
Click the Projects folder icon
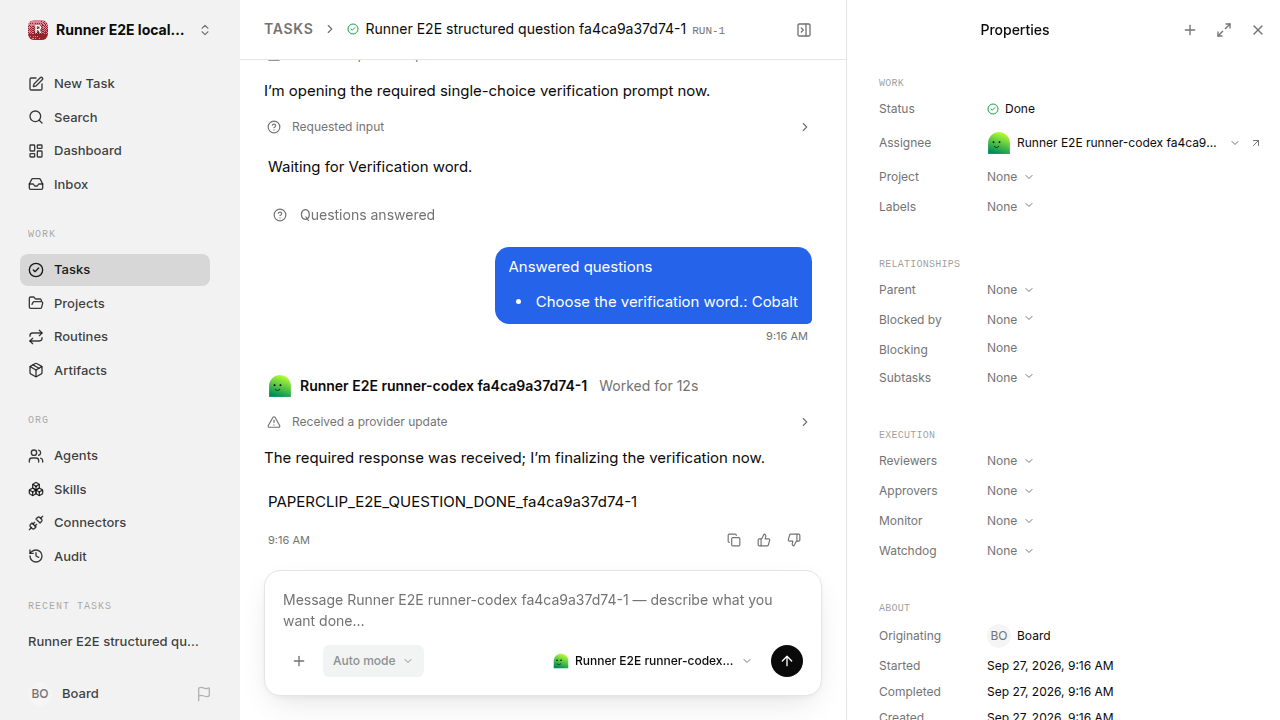tap(36, 303)
